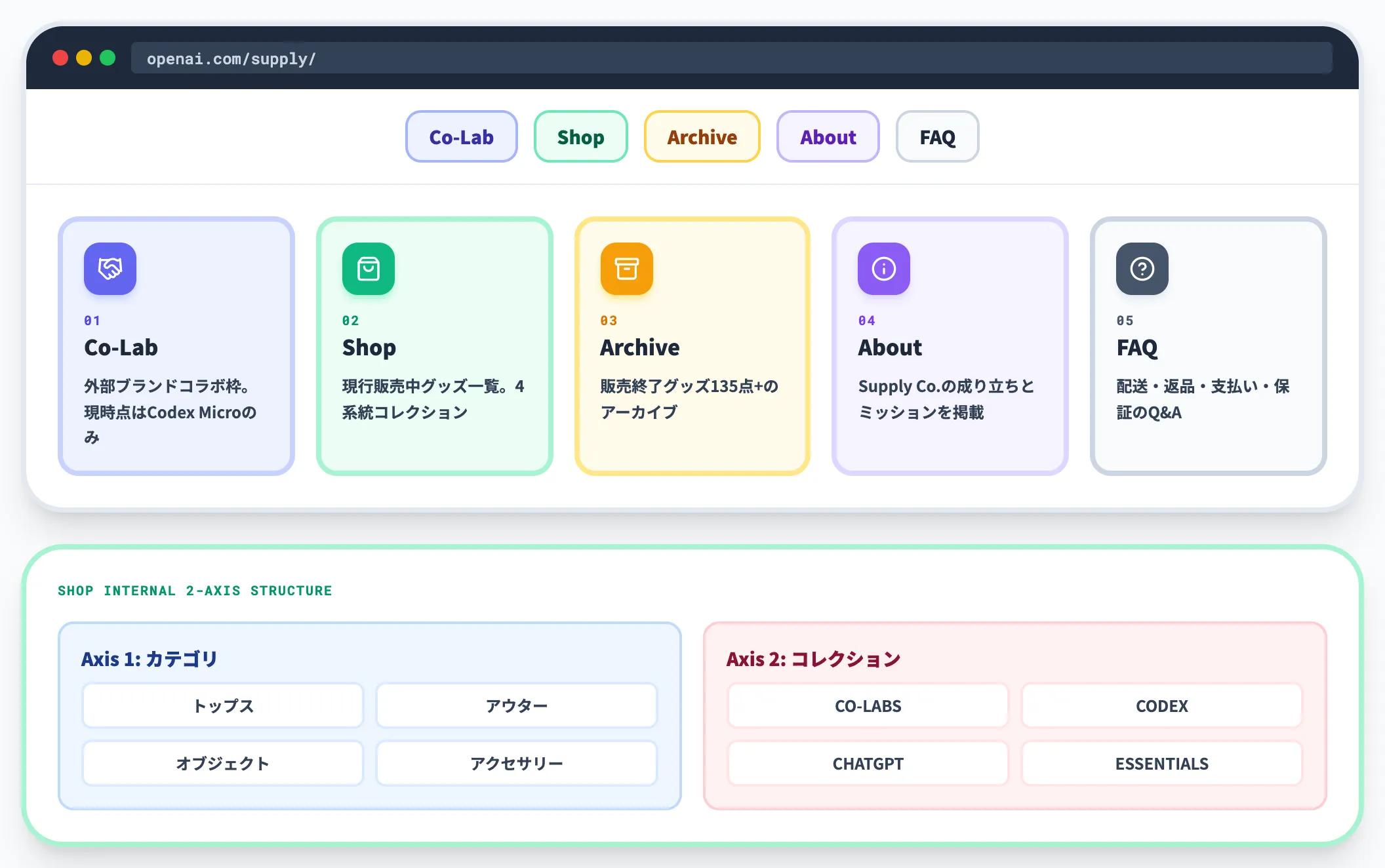Select the FAQ nav tab
This screenshot has width=1385, height=868.
[x=938, y=136]
